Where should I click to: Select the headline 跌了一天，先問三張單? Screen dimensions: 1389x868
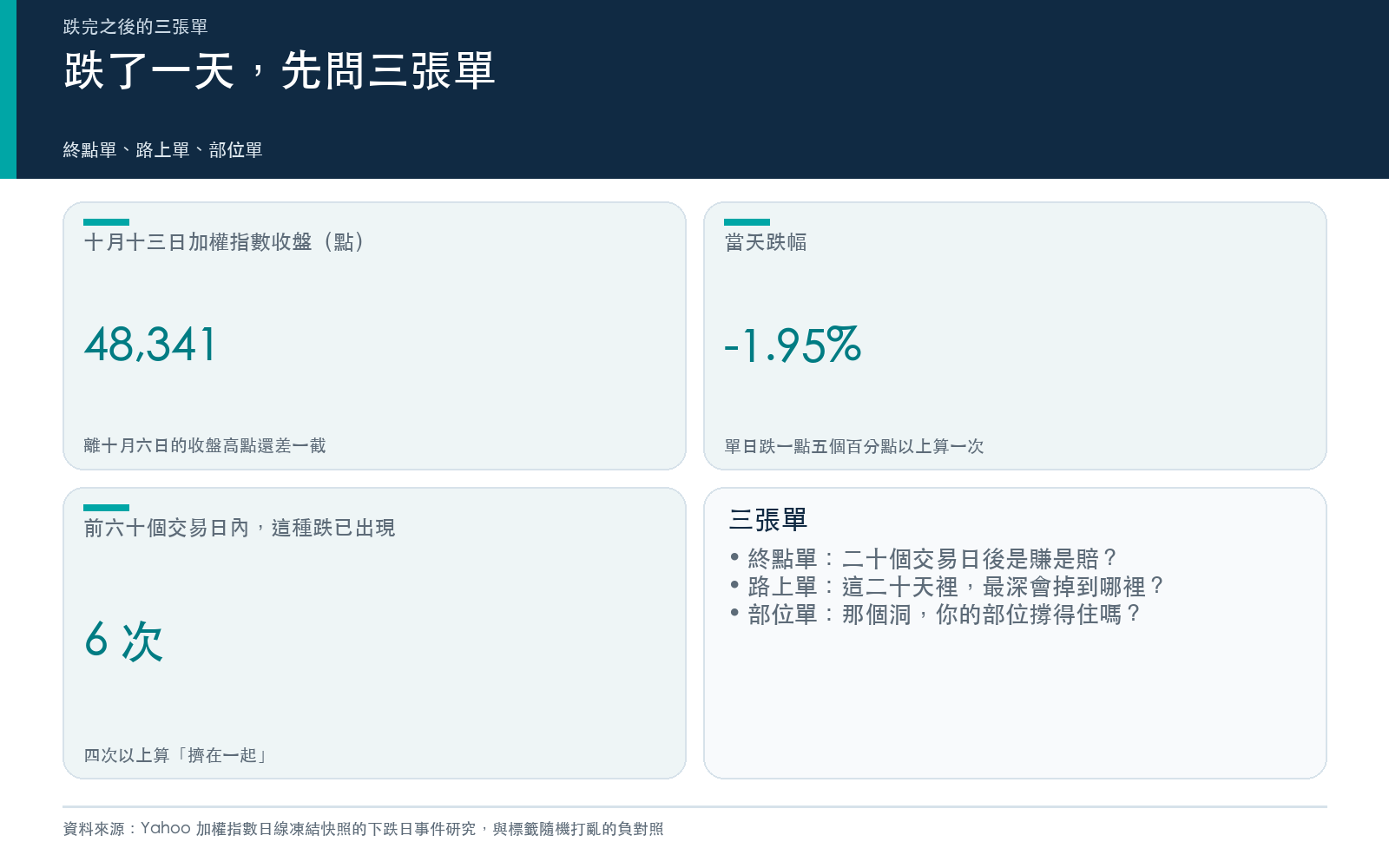(280, 70)
